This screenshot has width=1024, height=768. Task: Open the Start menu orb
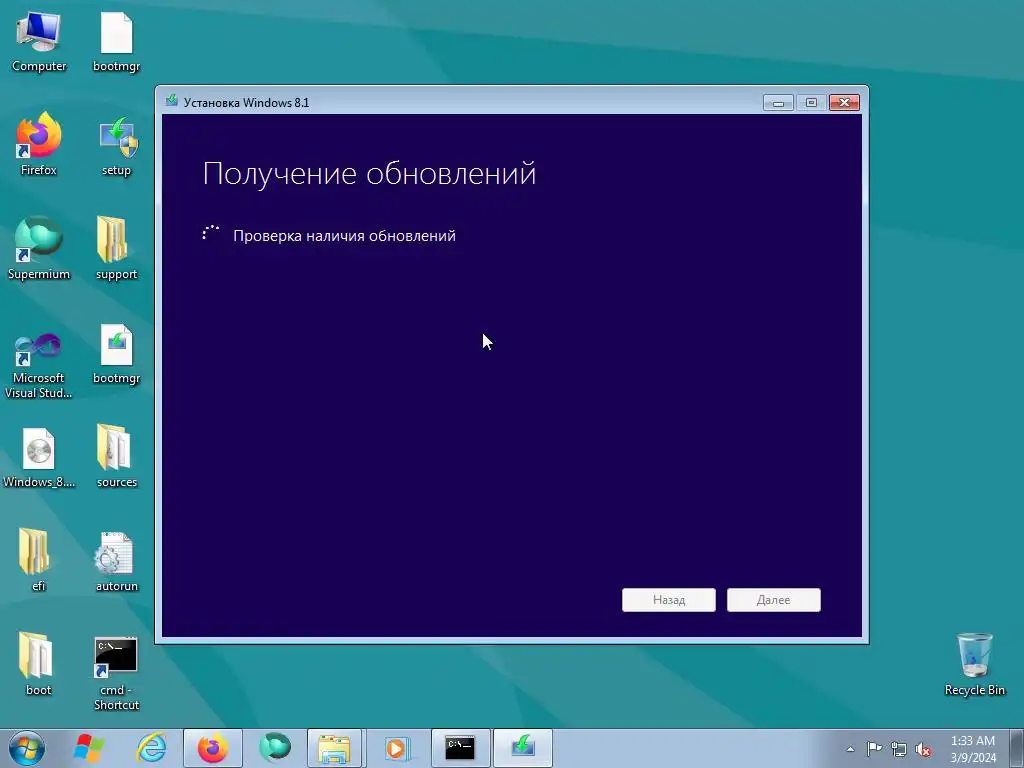click(x=27, y=748)
